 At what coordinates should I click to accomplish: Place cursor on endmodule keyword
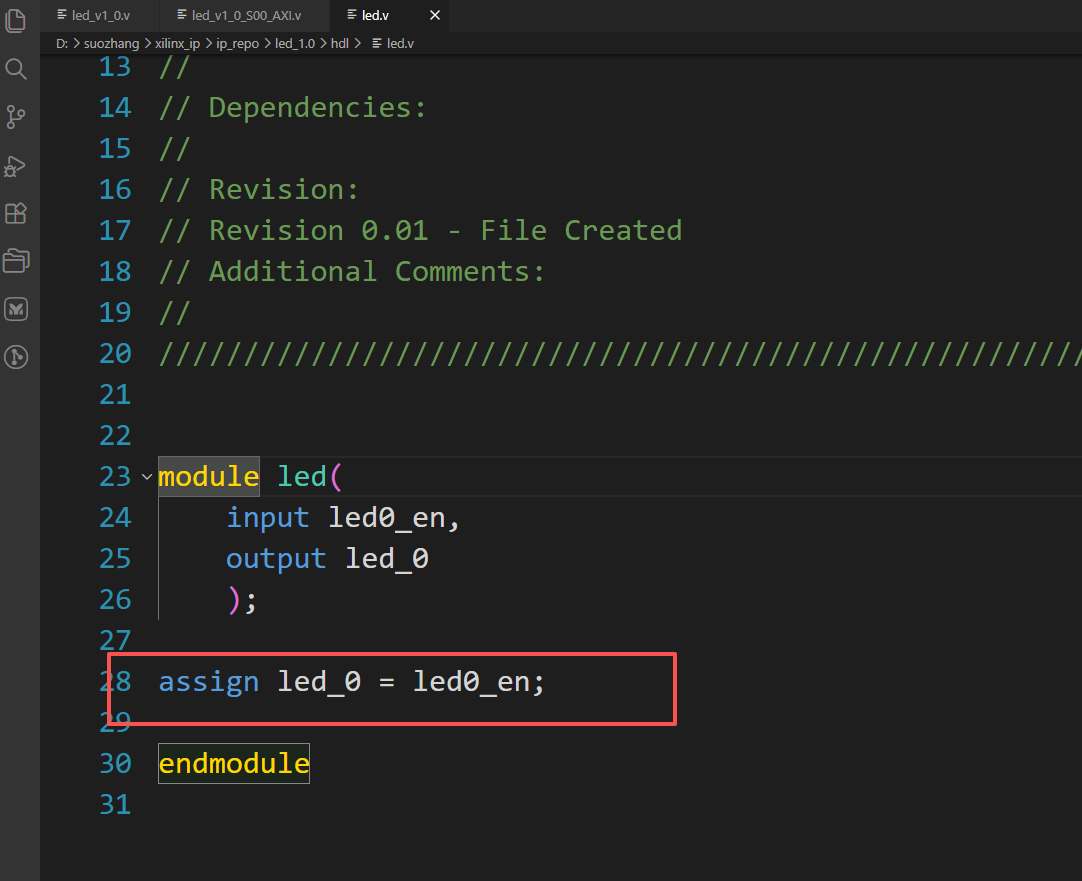tap(234, 764)
